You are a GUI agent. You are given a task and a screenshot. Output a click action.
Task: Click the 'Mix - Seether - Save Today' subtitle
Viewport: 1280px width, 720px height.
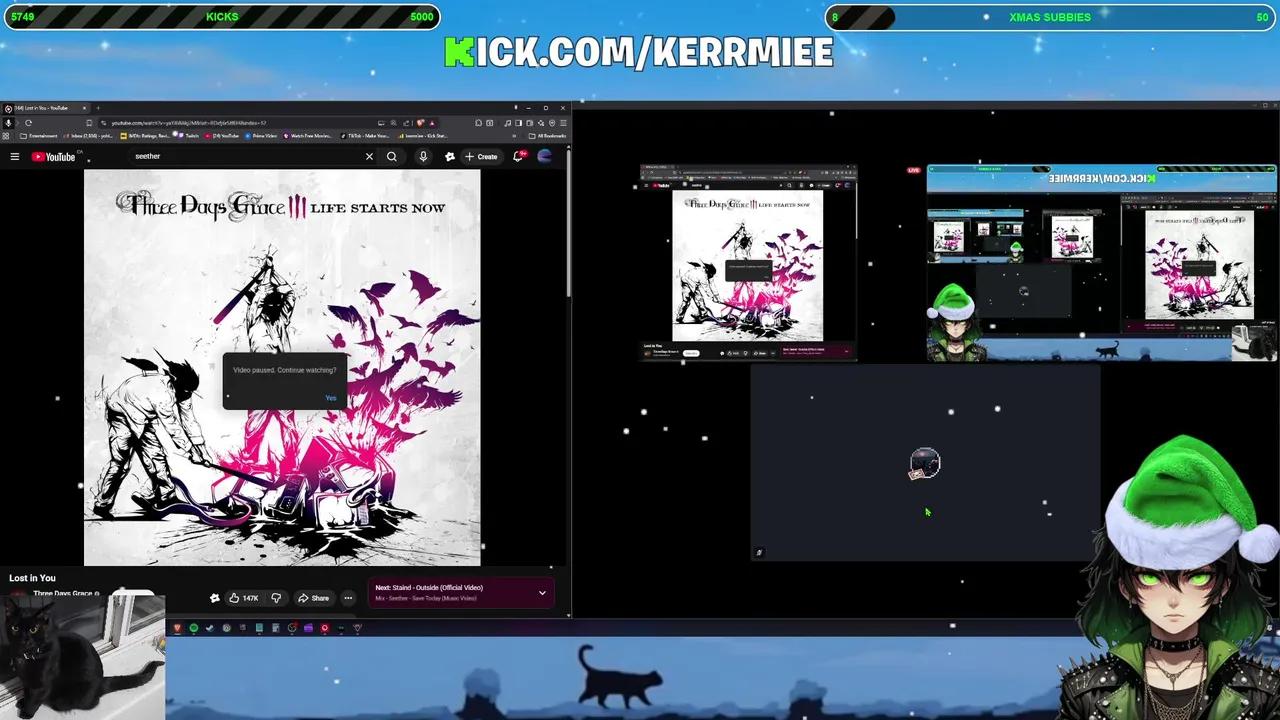pyautogui.click(x=426, y=599)
